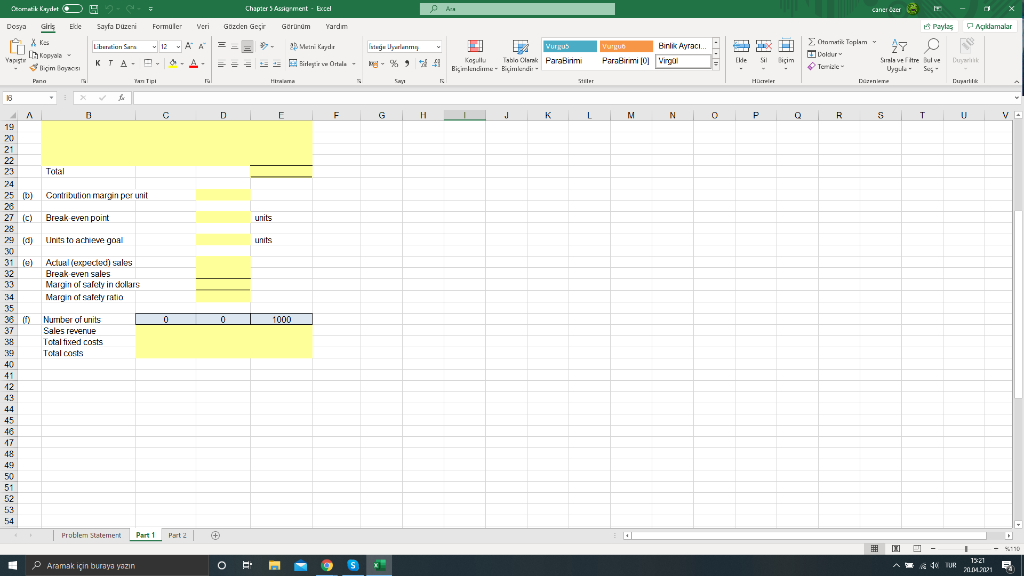1024x576 pixels.
Task: Switch to the Problem Statement sheet tab
Action: 91,536
